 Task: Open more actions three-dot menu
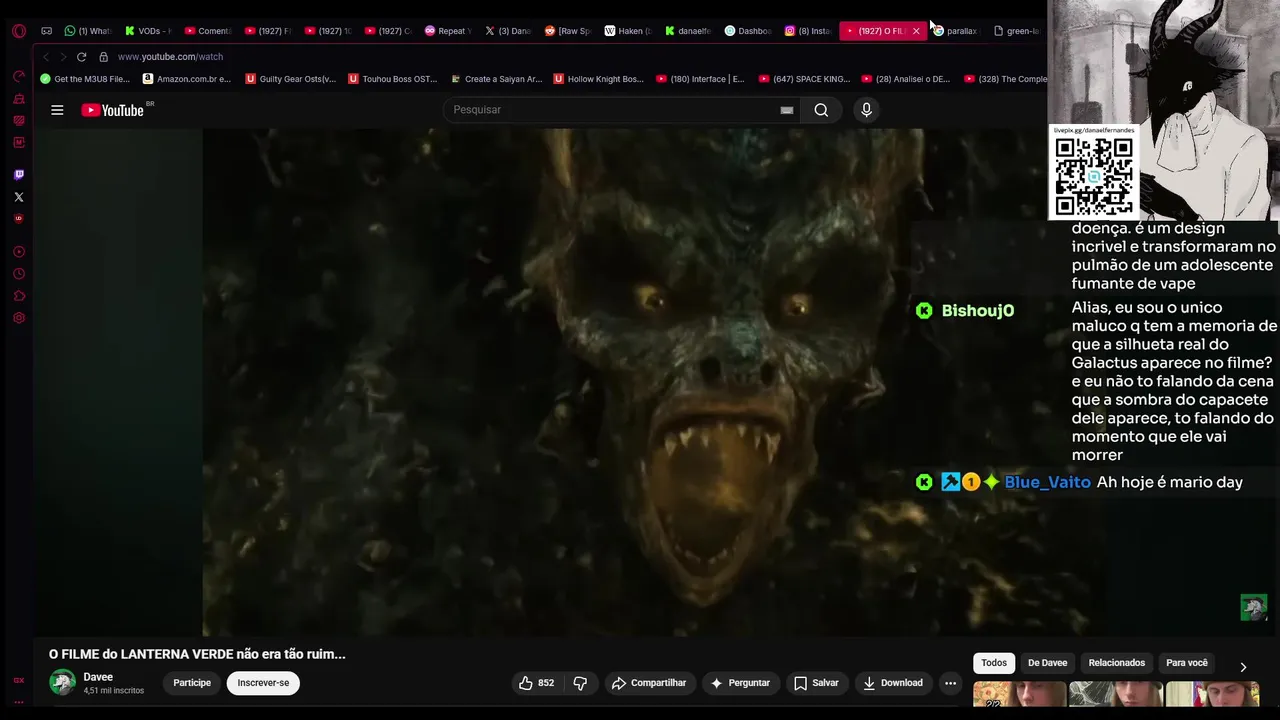click(x=950, y=683)
